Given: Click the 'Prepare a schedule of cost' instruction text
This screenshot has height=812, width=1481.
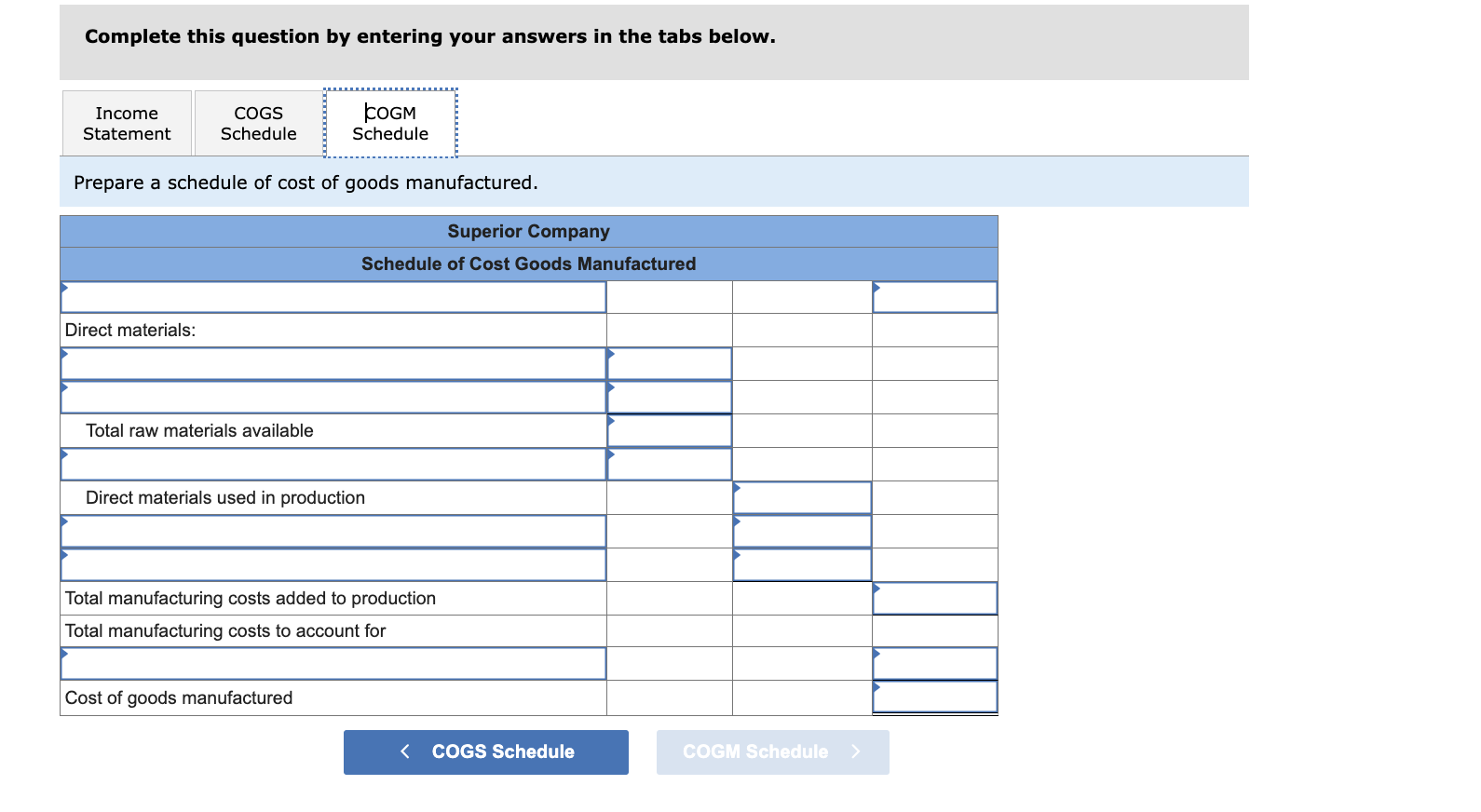Looking at the screenshot, I should click(306, 183).
